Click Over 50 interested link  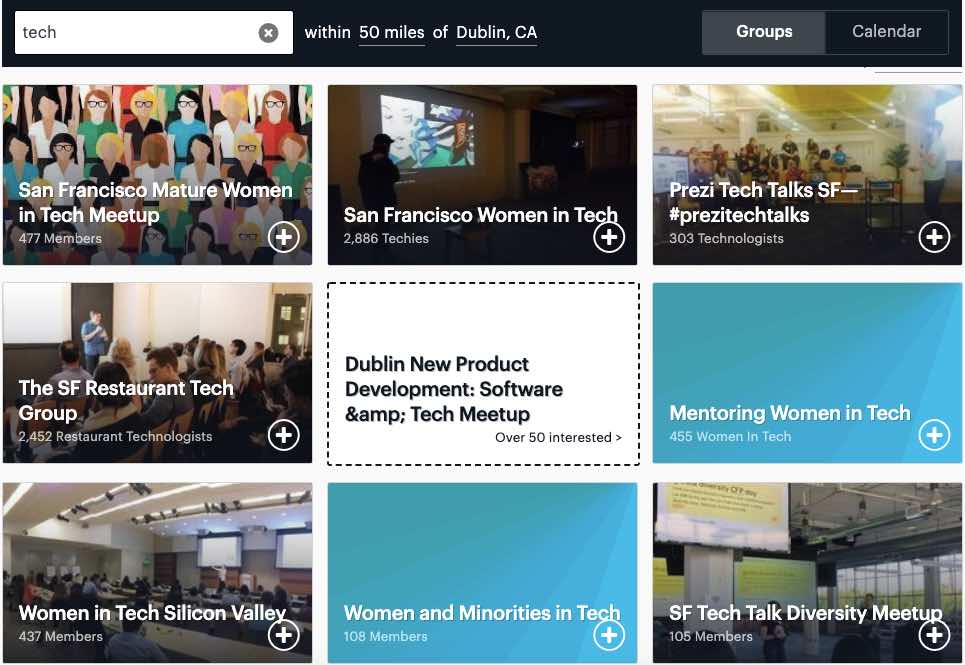(558, 437)
